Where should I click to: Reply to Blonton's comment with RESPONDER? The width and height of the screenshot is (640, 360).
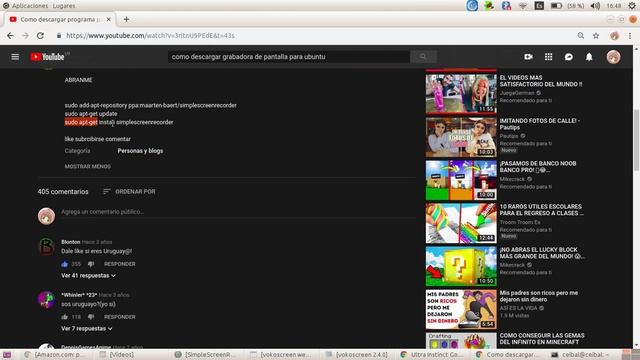[x=120, y=264]
